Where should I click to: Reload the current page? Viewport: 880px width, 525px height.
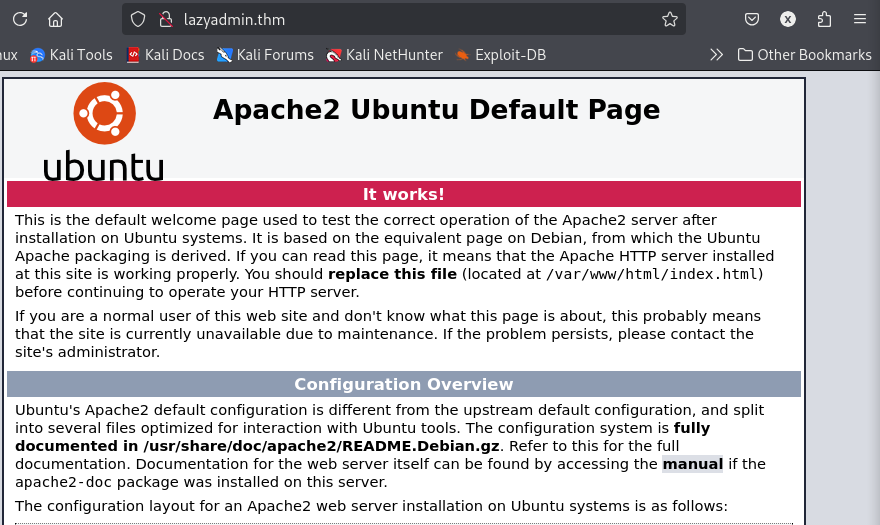pos(20,19)
